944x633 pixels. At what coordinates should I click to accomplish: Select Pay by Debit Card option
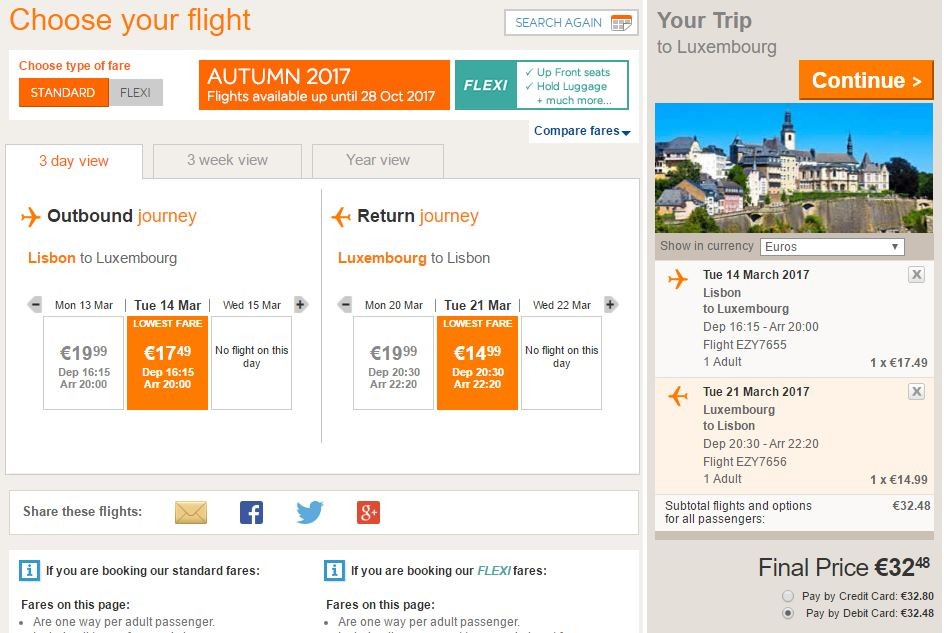[x=790, y=613]
